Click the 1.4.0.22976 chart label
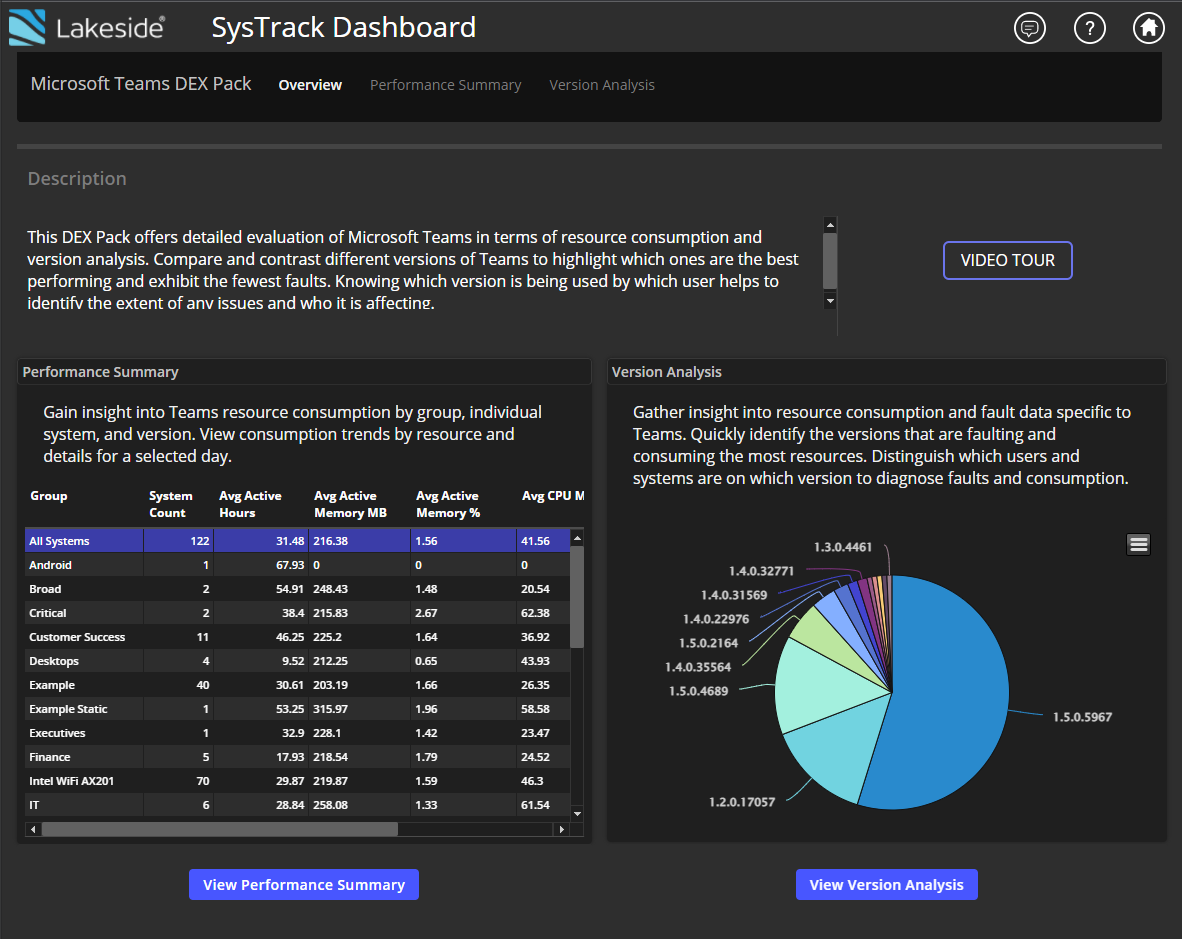1182x939 pixels. (x=716, y=619)
